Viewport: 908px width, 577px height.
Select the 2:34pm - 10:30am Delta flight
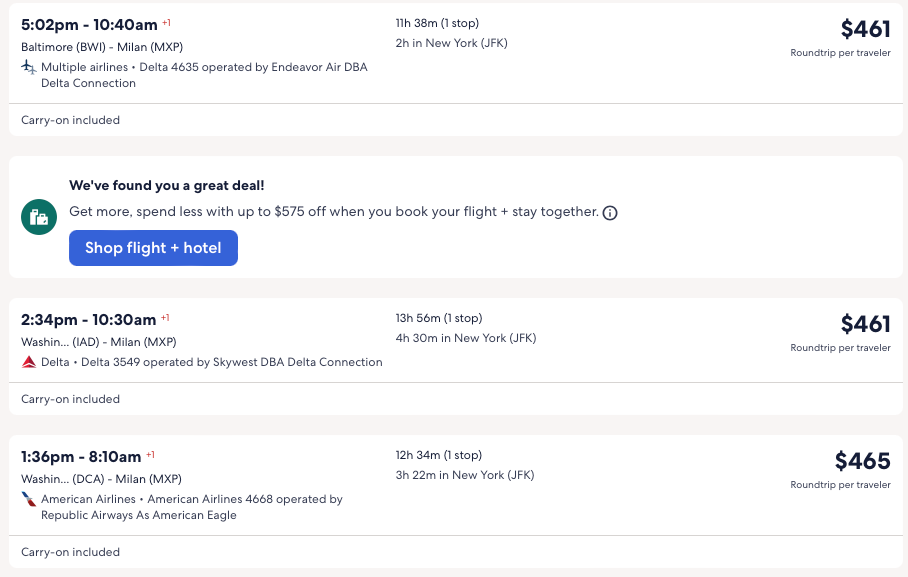pyautogui.click(x=89, y=320)
